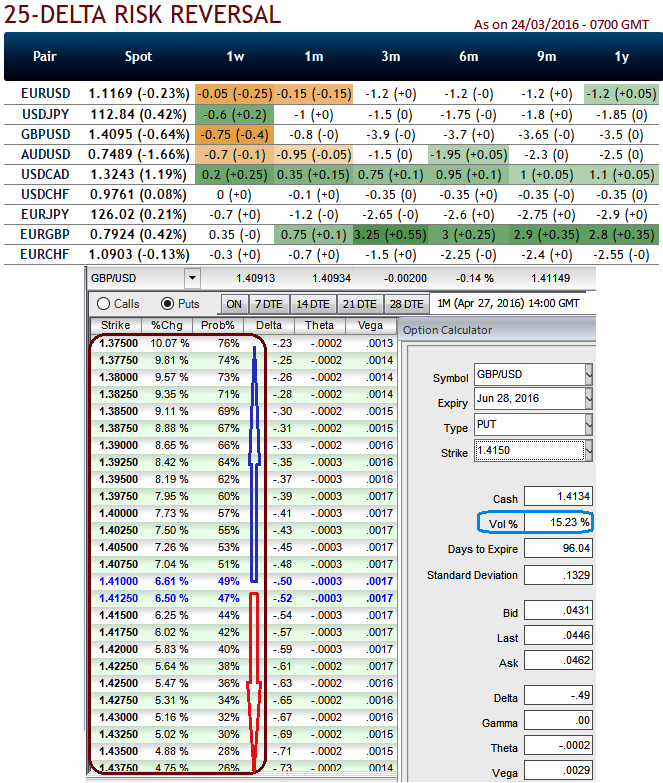Click the green USDCAD 1w cell
This screenshot has height=783, width=663.
[233, 172]
